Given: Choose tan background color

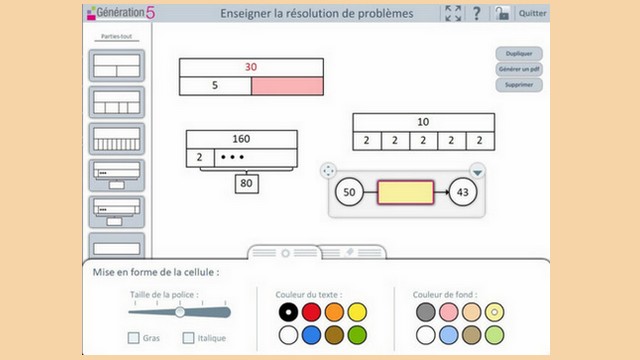Looking at the screenshot, I should coord(471,335).
